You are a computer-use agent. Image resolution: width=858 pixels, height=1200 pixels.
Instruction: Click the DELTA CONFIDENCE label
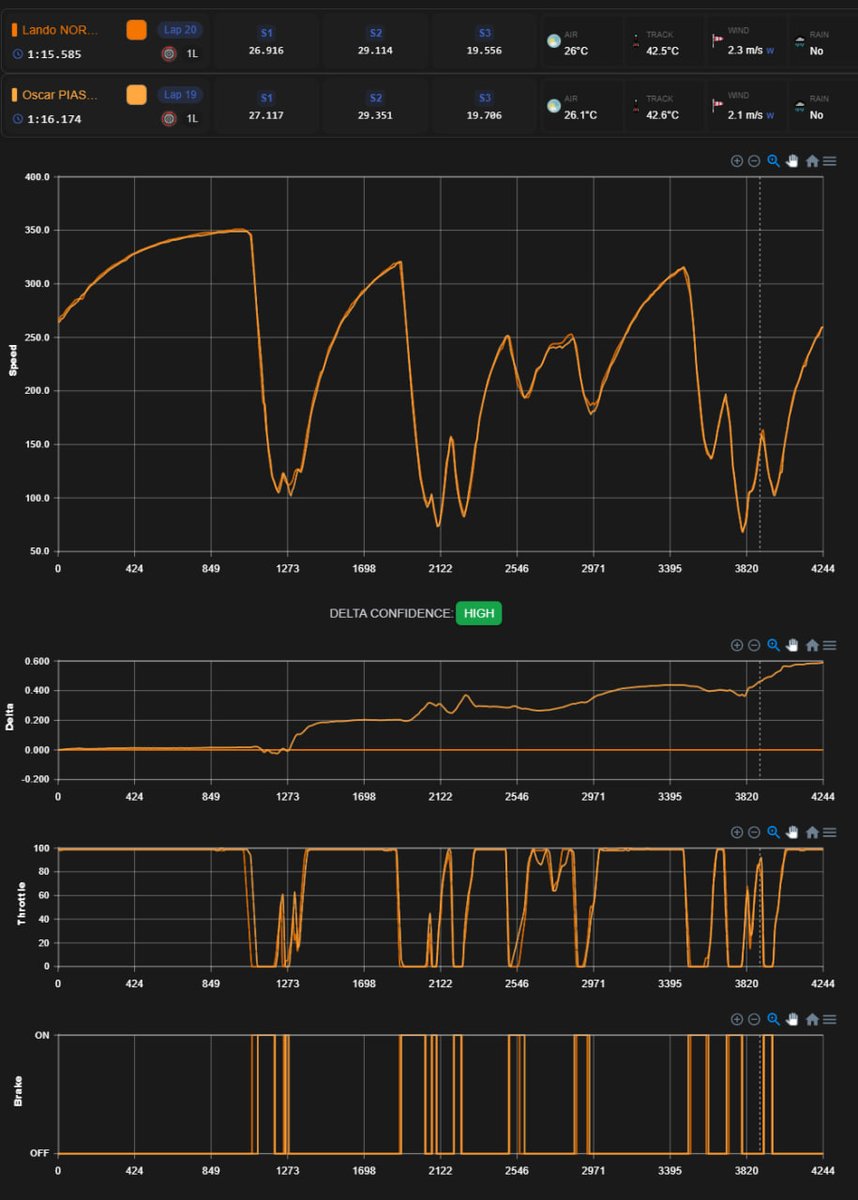(x=390, y=614)
